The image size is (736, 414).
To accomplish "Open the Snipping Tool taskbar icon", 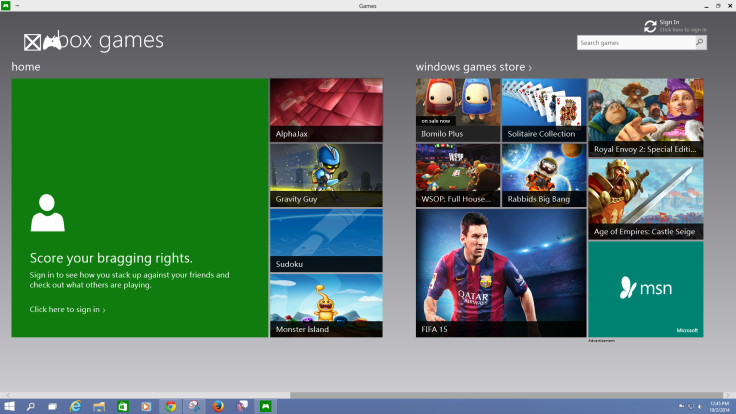I will 194,406.
